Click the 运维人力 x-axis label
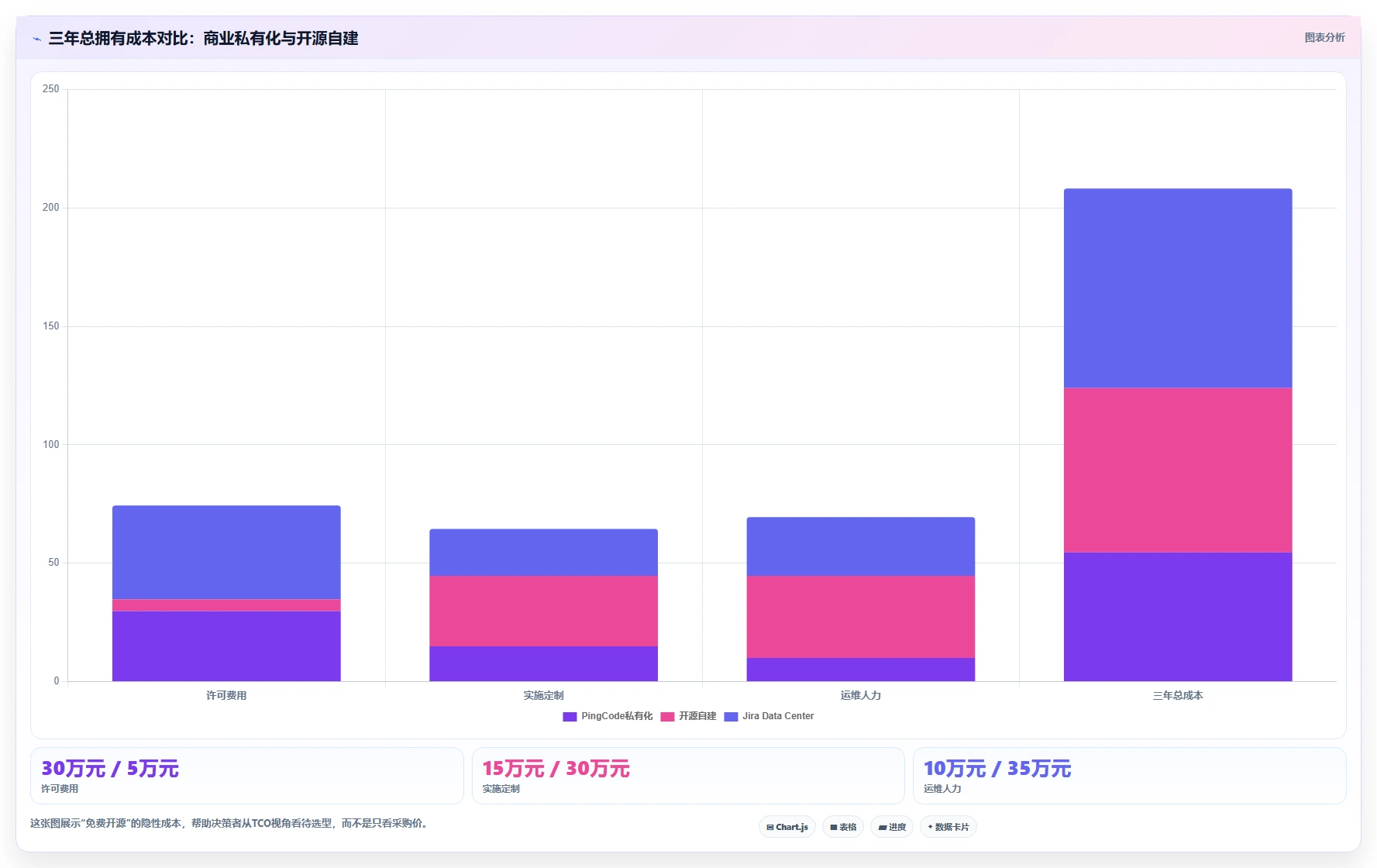This screenshot has height=868, width=1377. [x=861, y=695]
